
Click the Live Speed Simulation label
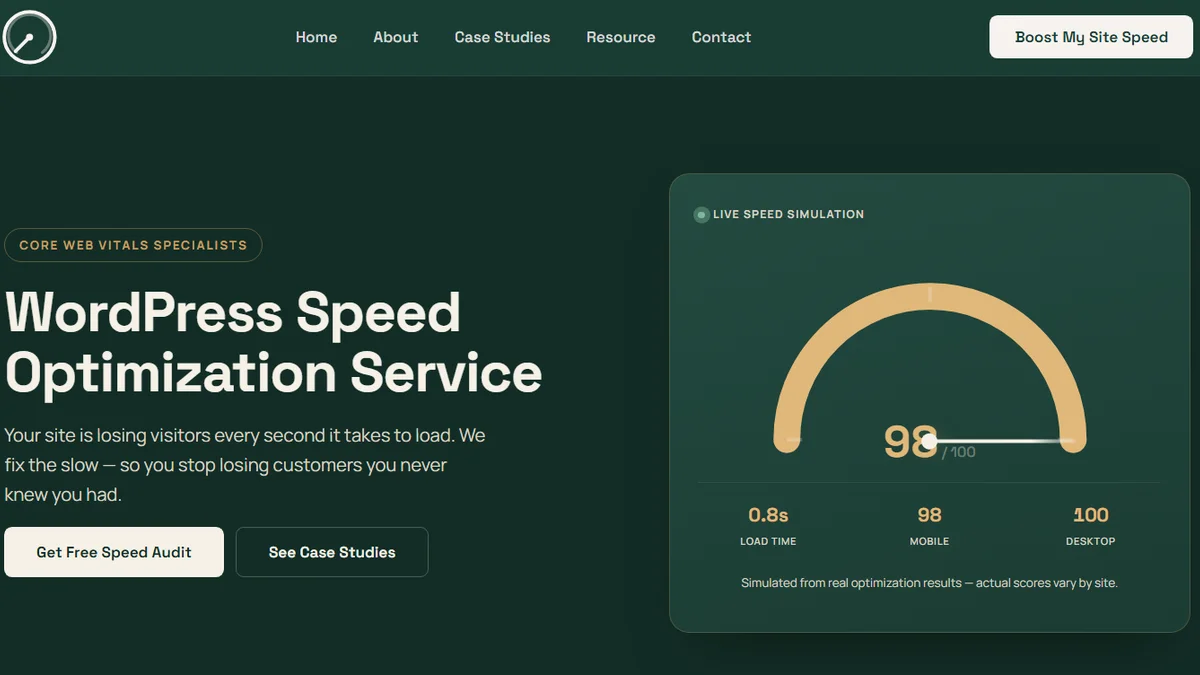[x=788, y=214]
